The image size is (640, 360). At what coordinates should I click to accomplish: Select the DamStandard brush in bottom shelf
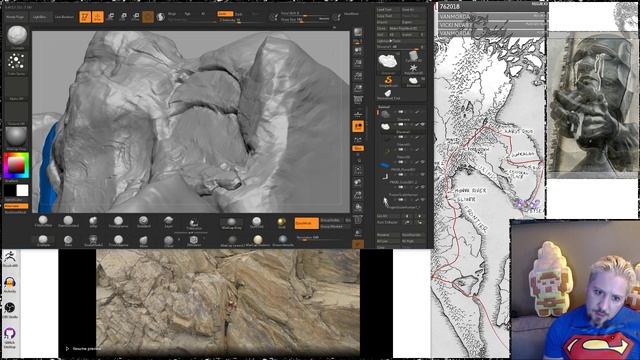tap(68, 222)
